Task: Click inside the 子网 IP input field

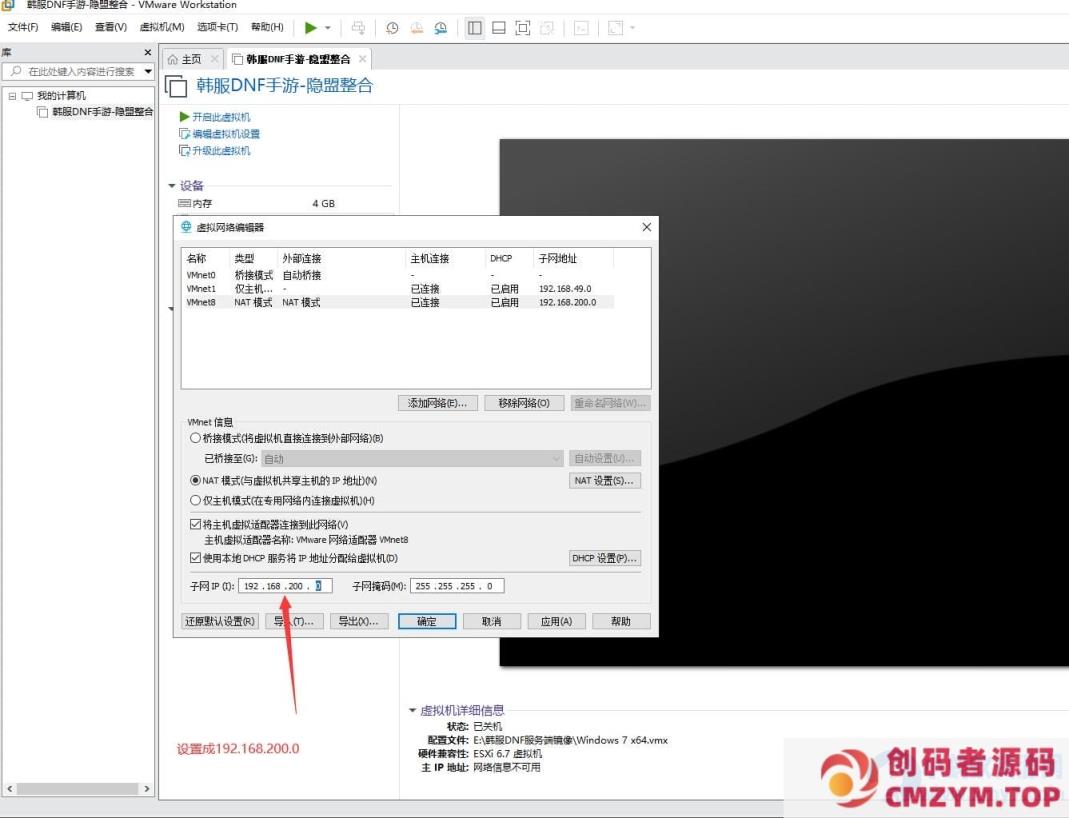Action: coord(285,585)
